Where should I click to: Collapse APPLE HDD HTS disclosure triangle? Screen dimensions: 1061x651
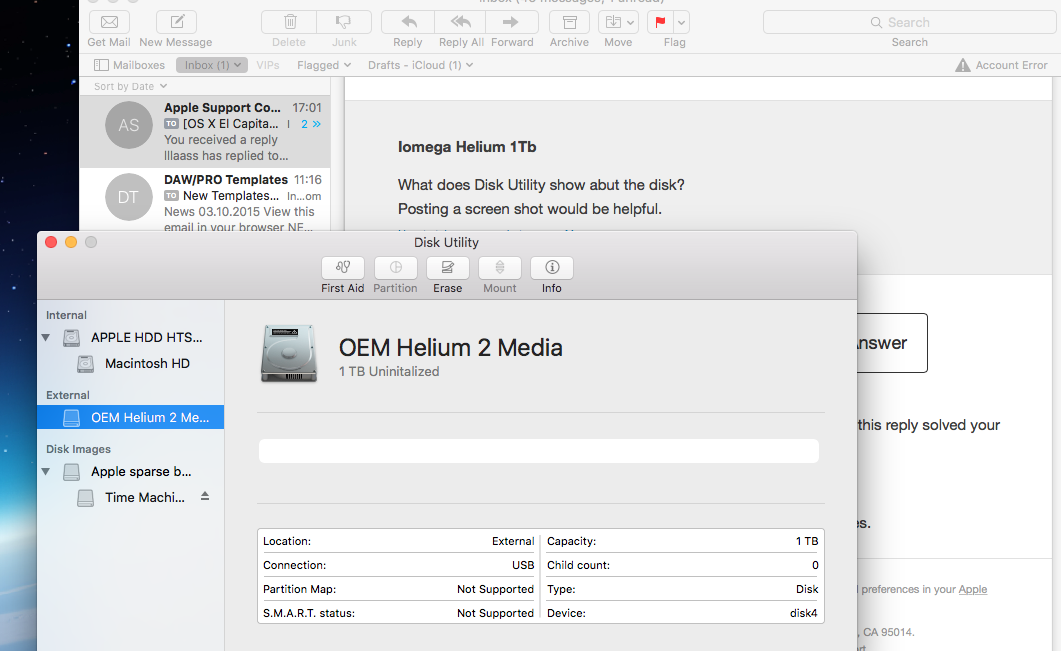point(46,337)
